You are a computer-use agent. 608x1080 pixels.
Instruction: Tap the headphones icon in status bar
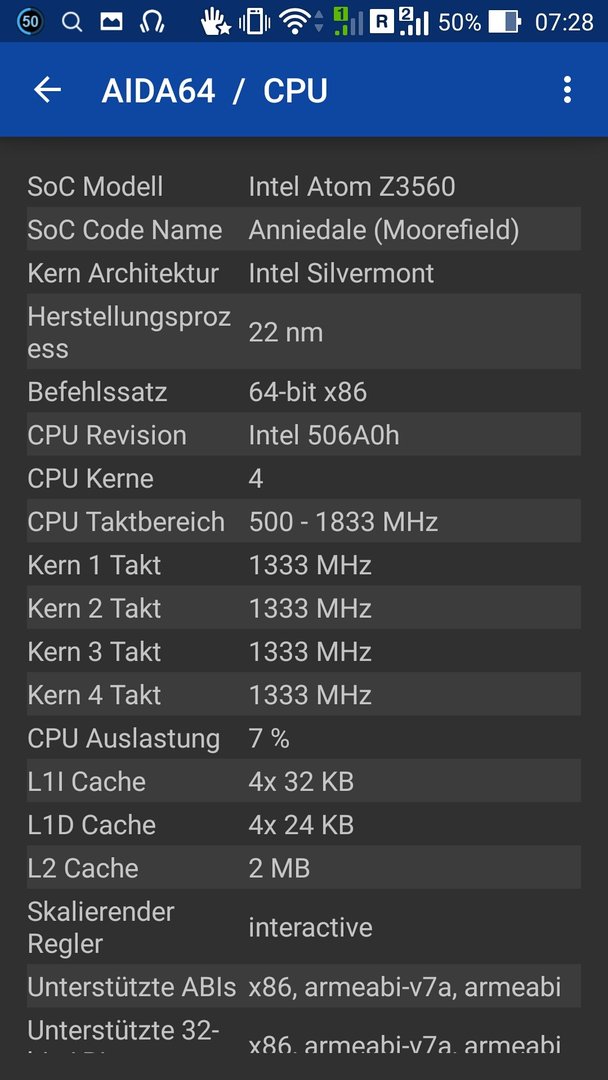tap(151, 22)
